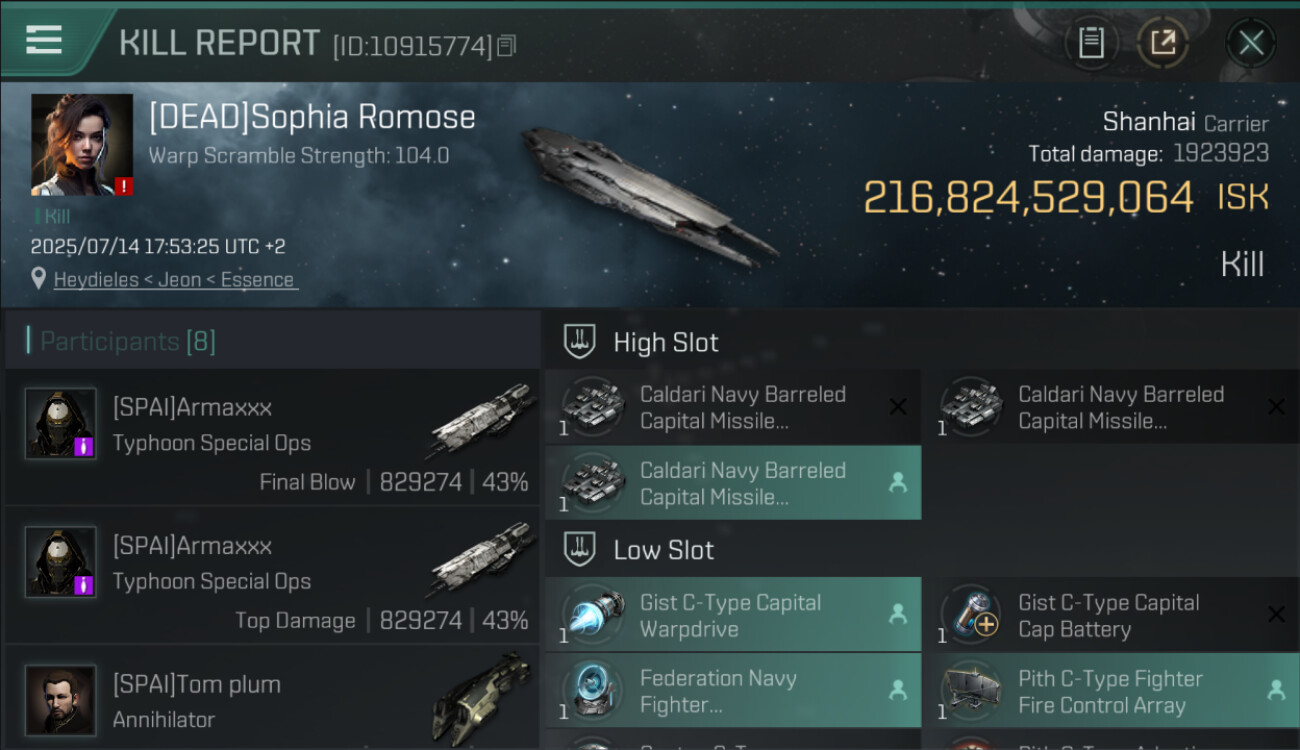Select the Gist C-Type Capital Warpdrive module
This screenshot has height=750, width=1300.
[732, 615]
